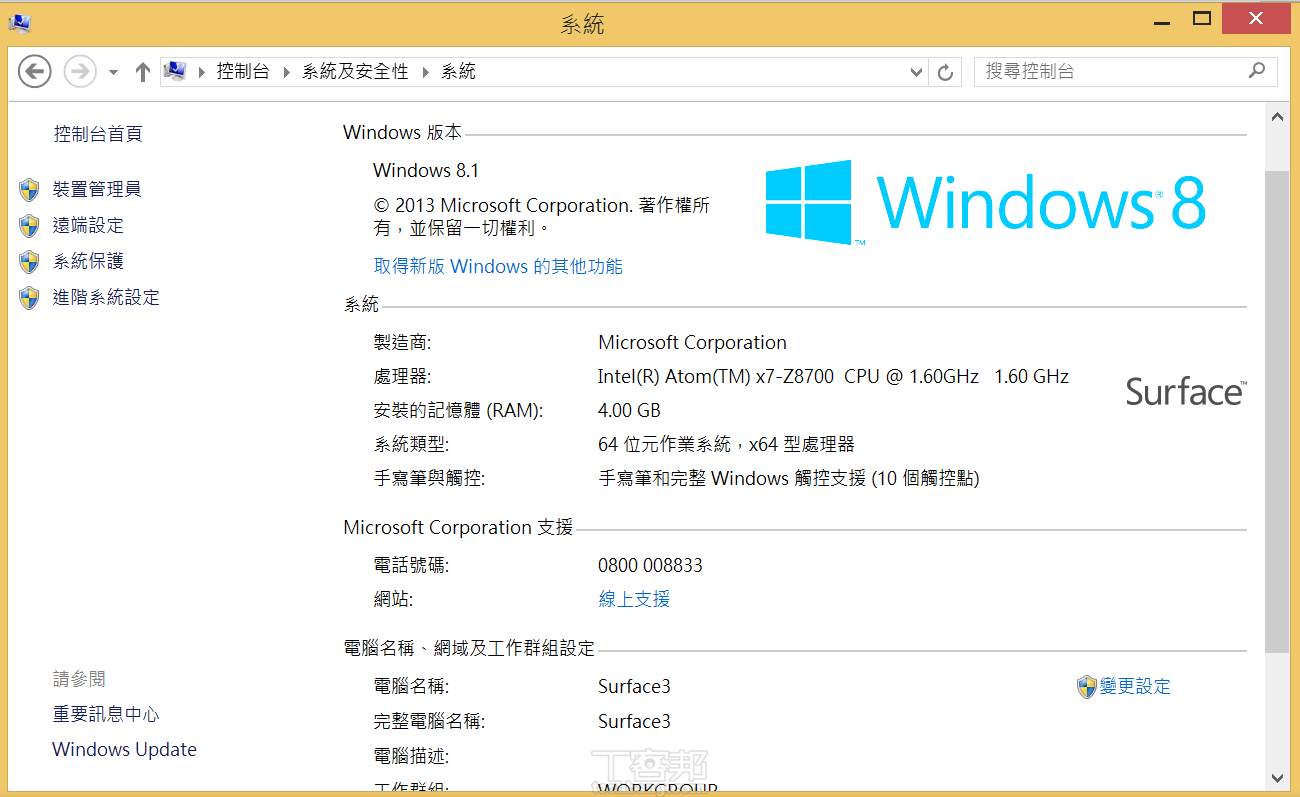This screenshot has height=797, width=1300.
Task: Open the 系統及安全性 breadcrumb
Action: click(355, 71)
